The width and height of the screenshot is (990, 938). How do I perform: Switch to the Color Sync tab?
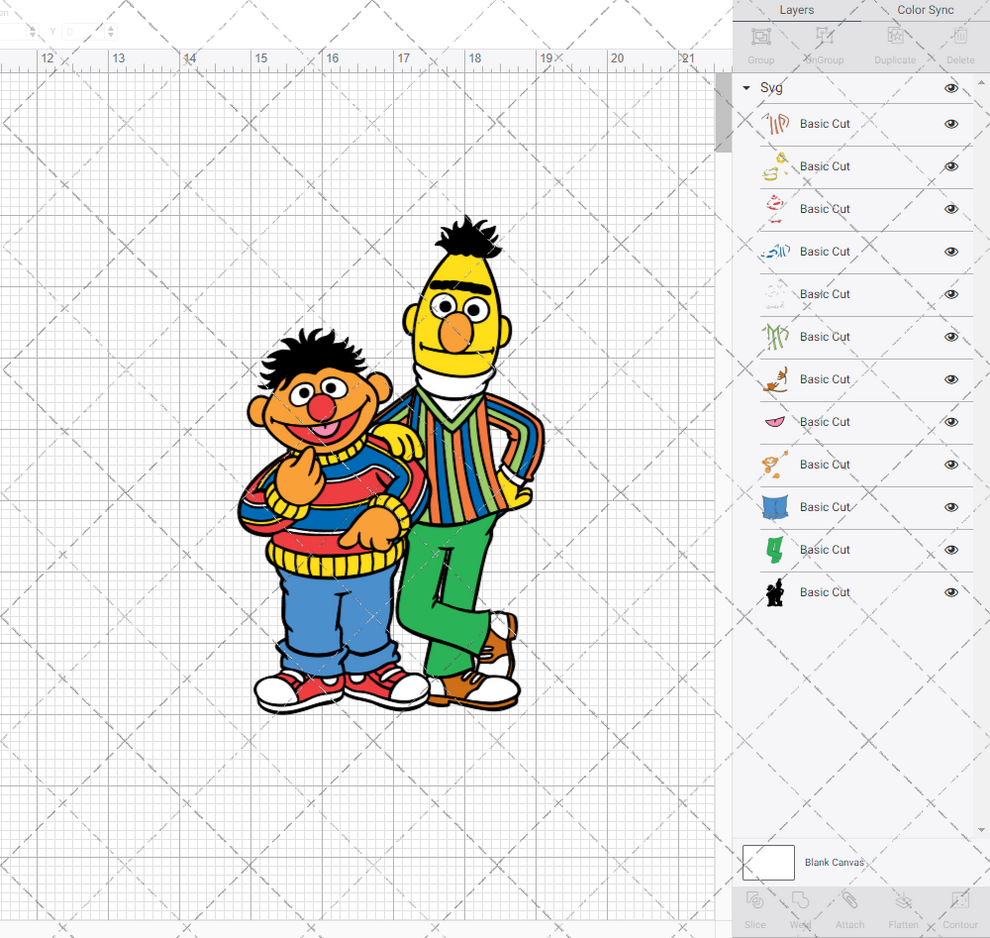924,10
